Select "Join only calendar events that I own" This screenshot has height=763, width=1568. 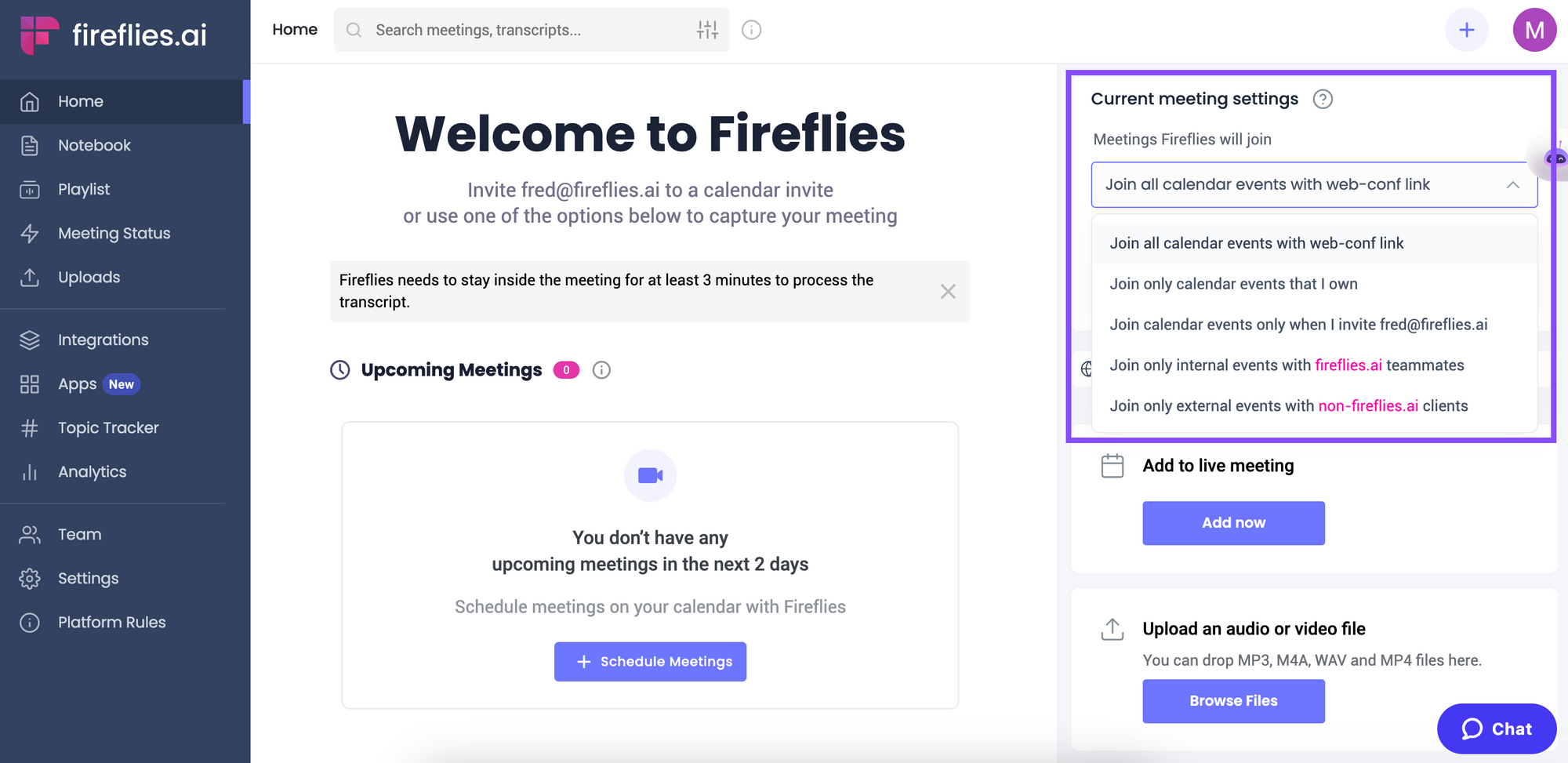click(x=1233, y=284)
